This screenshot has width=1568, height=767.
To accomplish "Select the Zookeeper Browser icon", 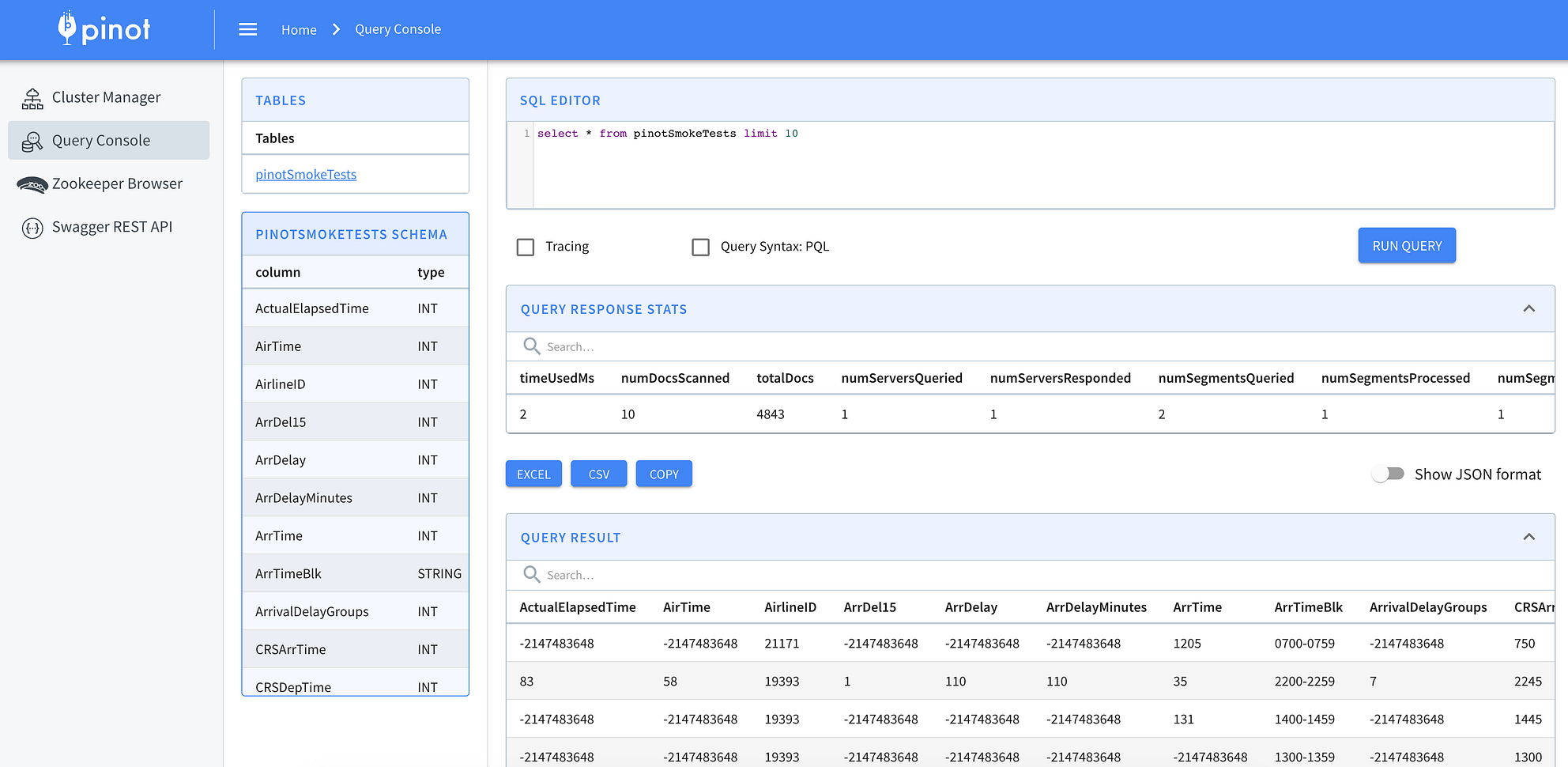I will coord(32,183).
